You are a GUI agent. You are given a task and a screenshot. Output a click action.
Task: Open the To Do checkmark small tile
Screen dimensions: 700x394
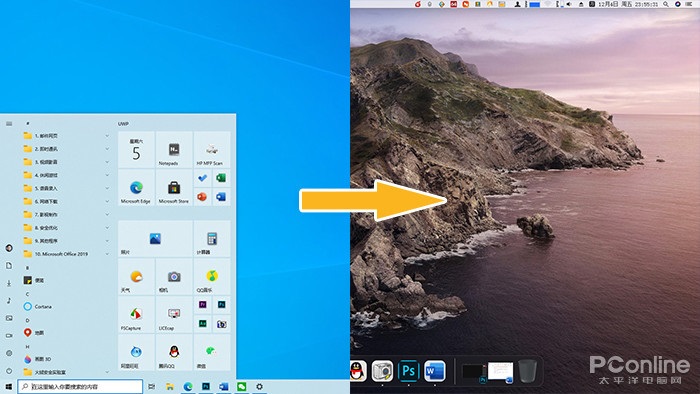tap(203, 178)
